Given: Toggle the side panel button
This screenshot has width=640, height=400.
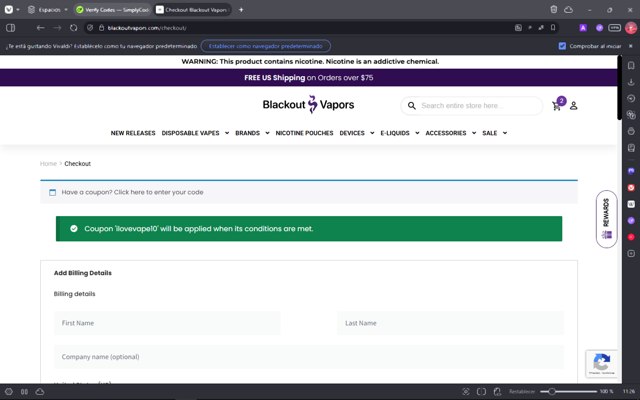Looking at the screenshot, I should (x=11, y=28).
